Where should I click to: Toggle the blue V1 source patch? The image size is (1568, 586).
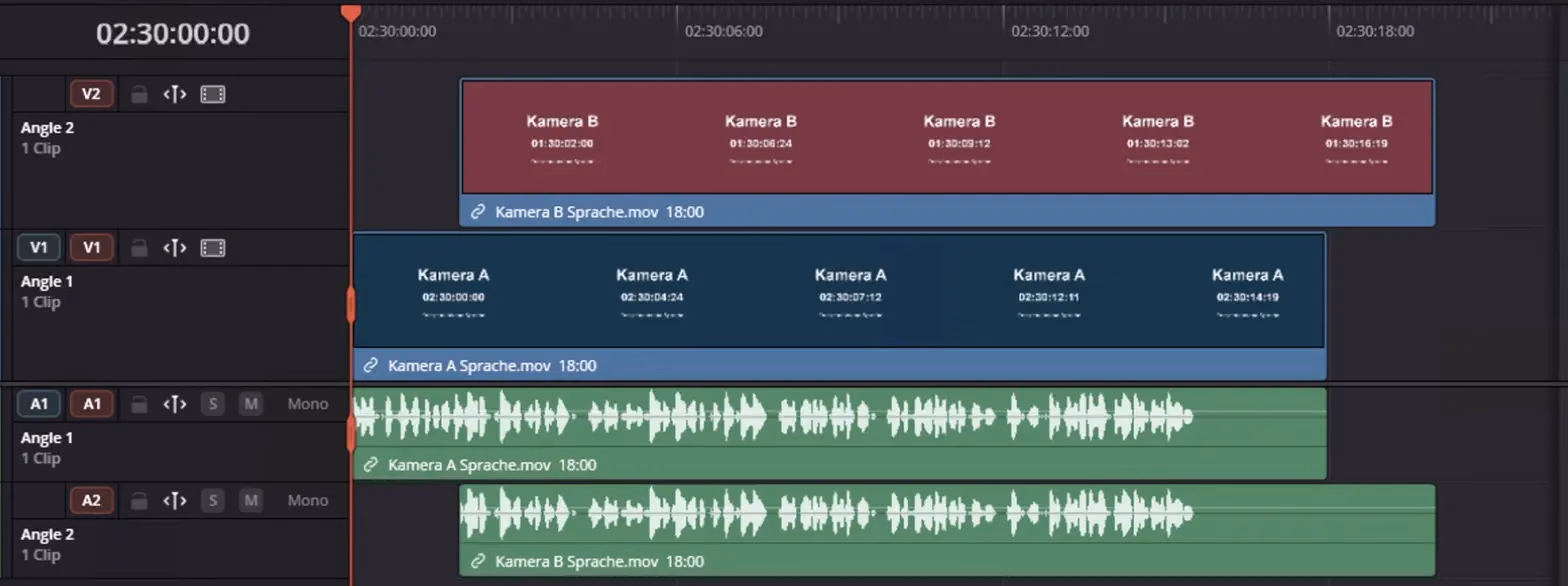[39, 248]
